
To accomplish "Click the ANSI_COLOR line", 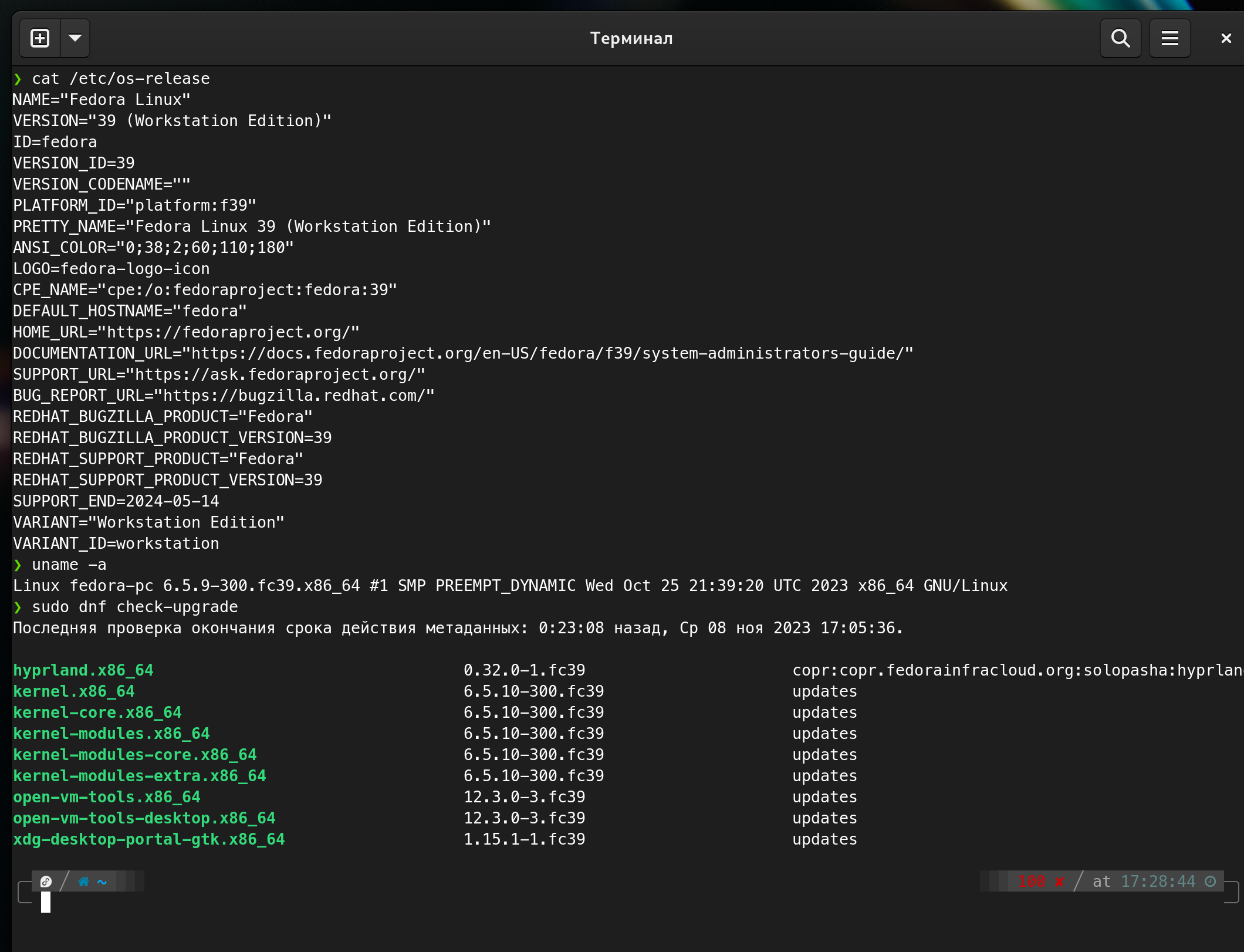I will (x=153, y=248).
